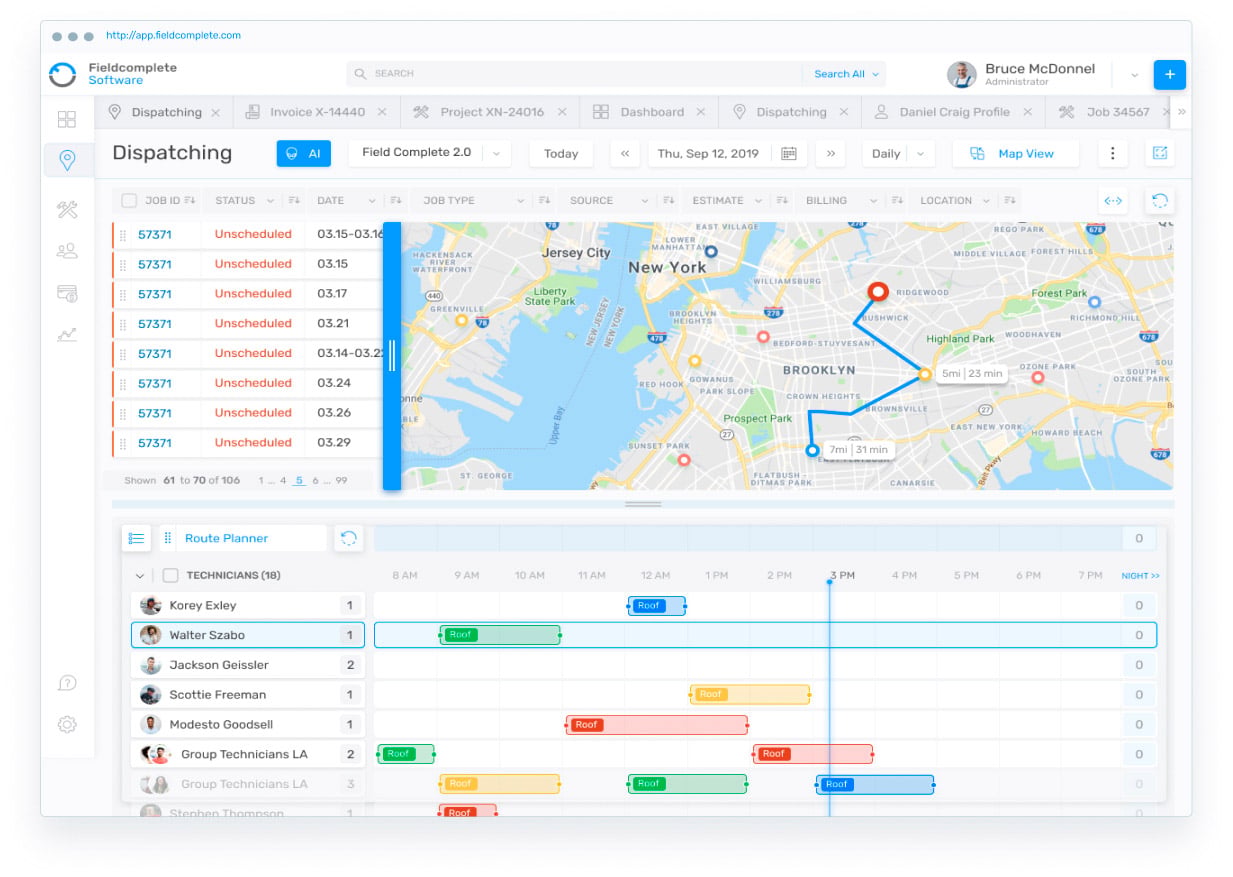The image size is (1233, 877).
Task: Click the search magnifier icon
Action: pos(361,74)
